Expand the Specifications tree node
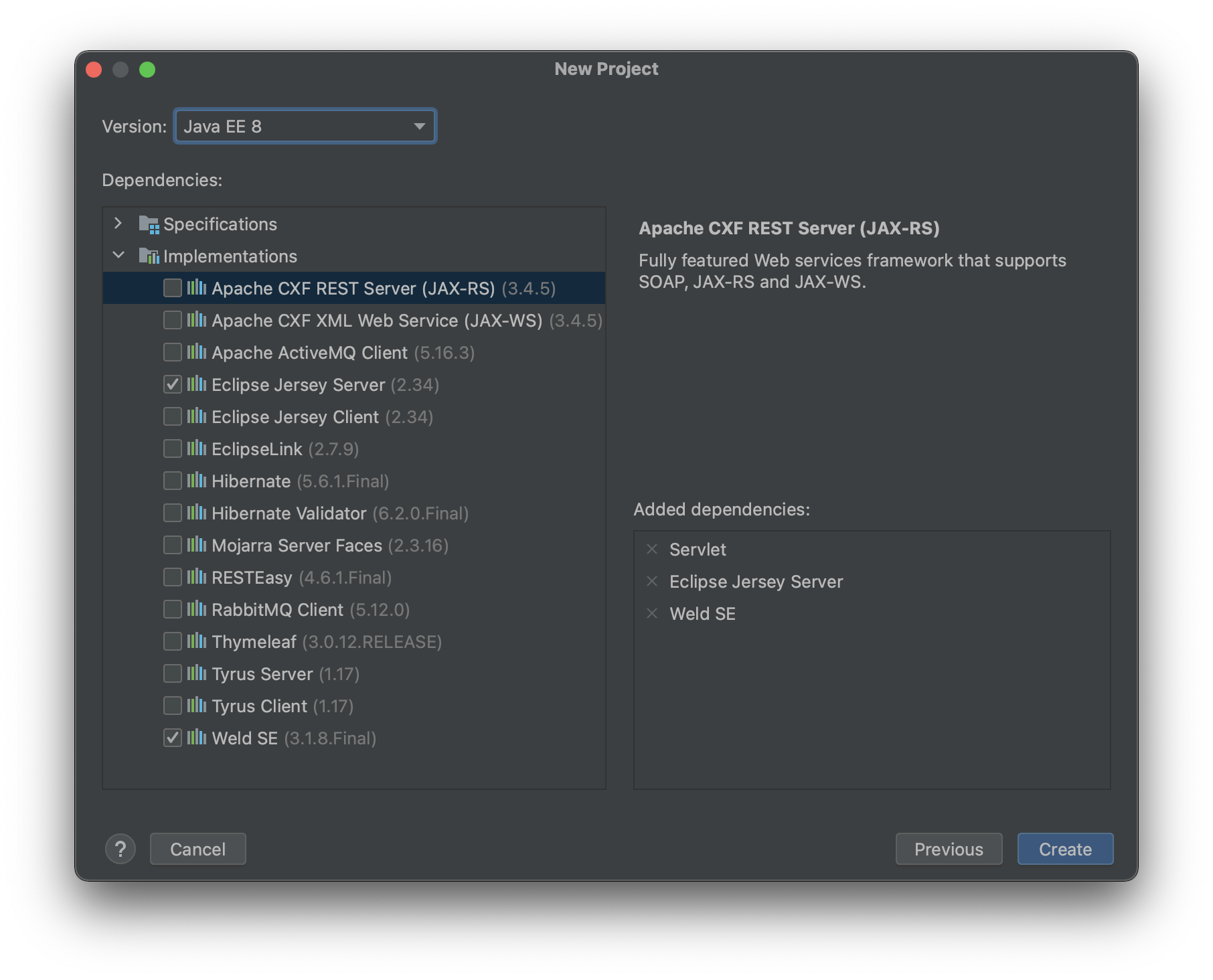This screenshot has width=1213, height=980. pos(118,224)
